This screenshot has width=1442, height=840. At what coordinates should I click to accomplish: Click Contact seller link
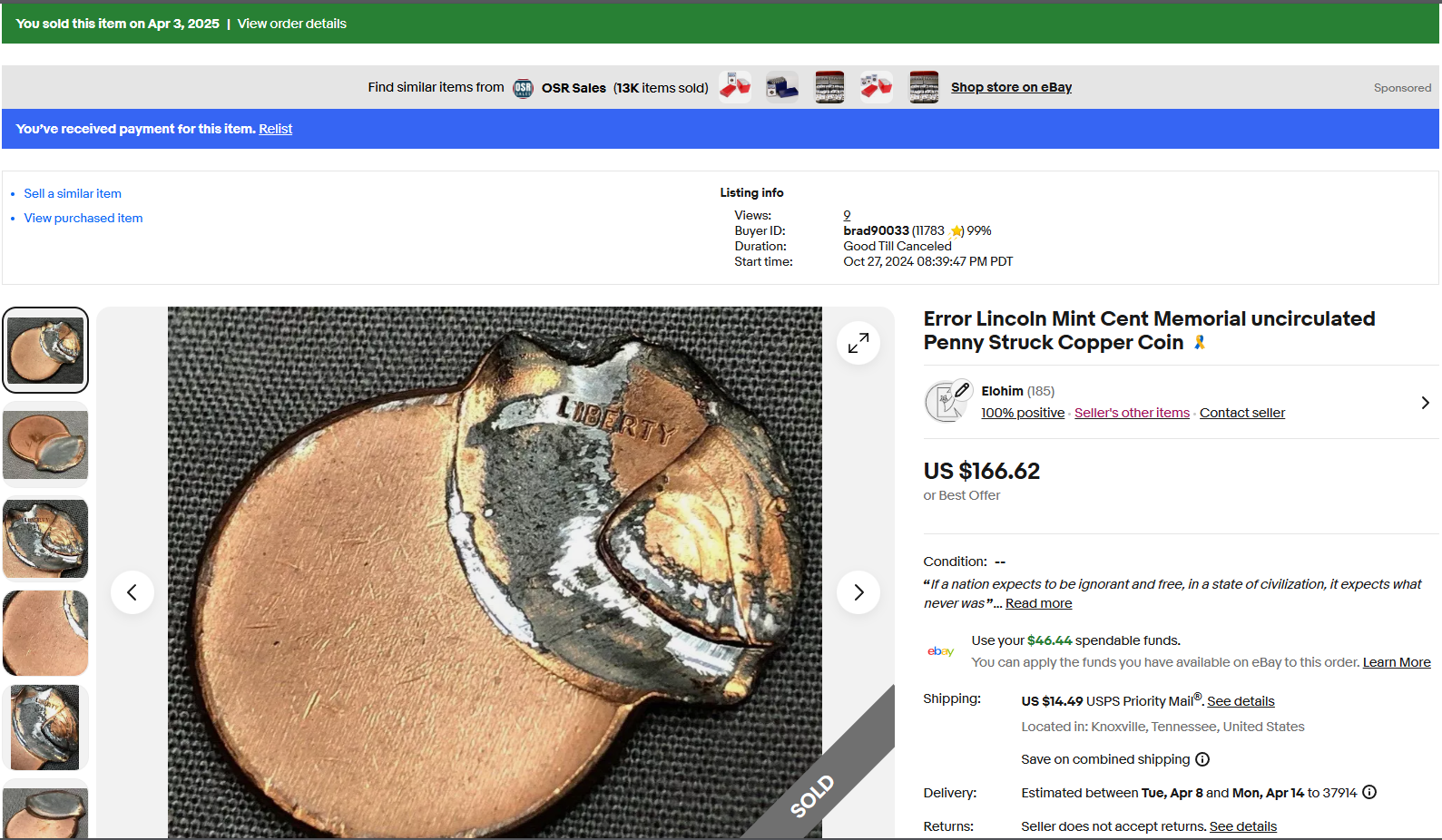1242,413
